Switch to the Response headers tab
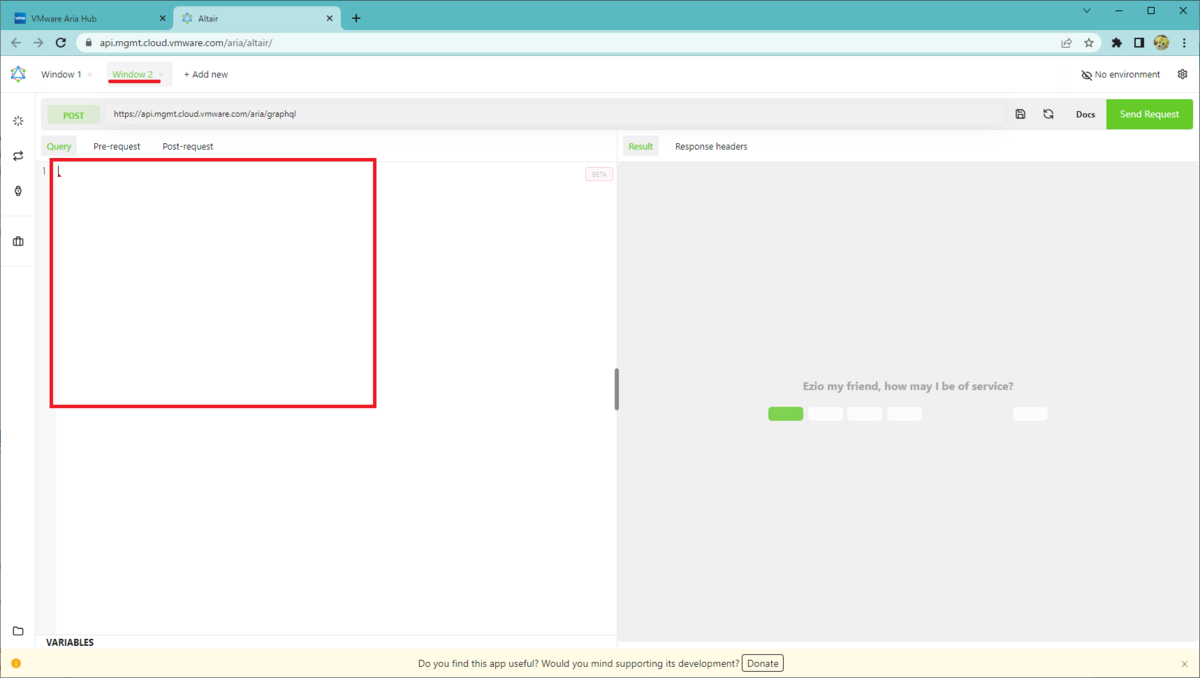This screenshot has width=1200, height=678. (711, 146)
